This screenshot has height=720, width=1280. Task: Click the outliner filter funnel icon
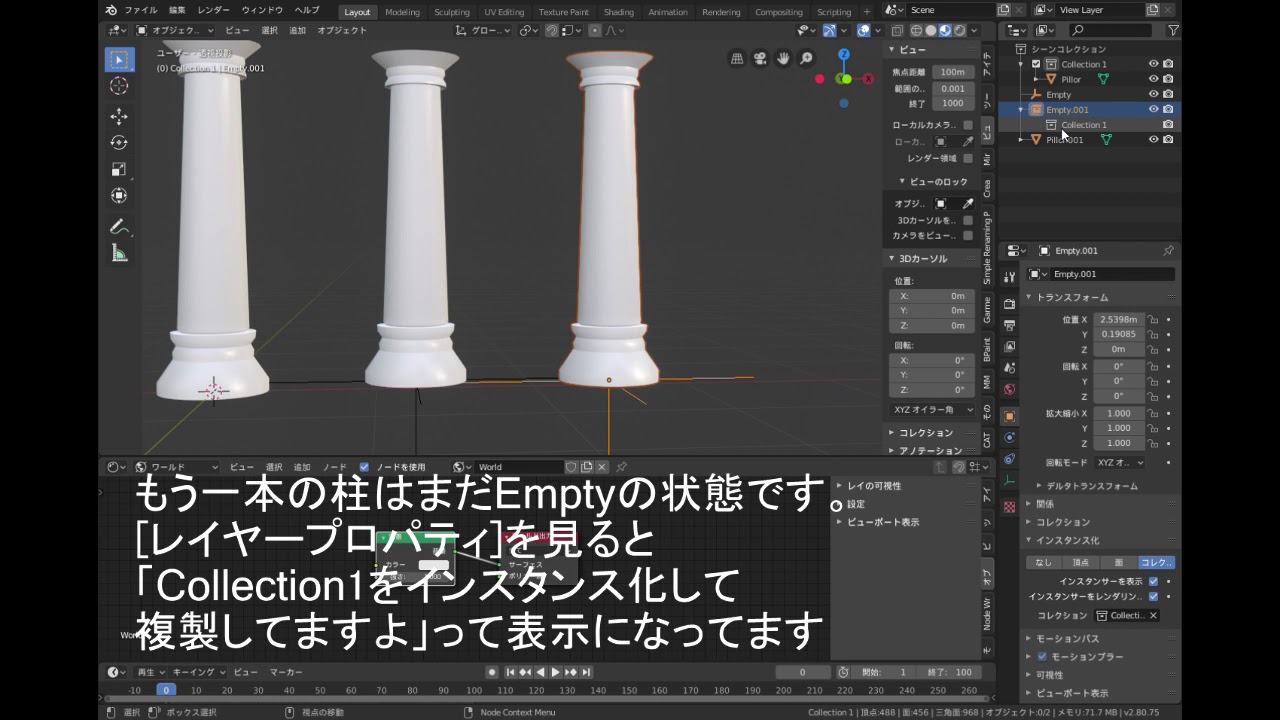(x=1173, y=30)
